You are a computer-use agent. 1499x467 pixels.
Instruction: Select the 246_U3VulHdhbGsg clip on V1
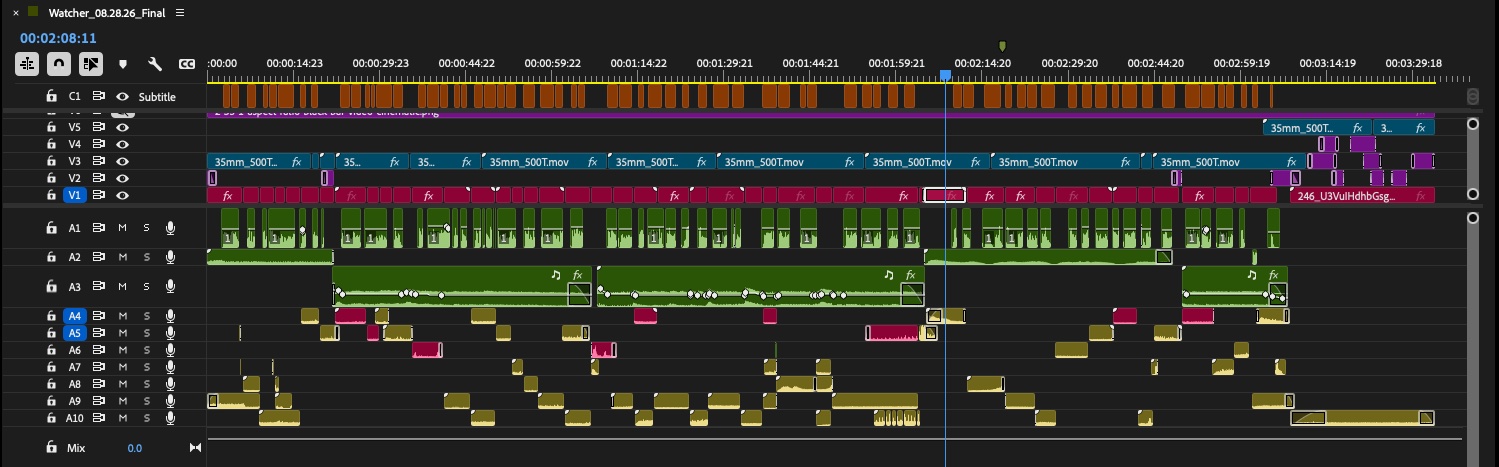pos(1362,195)
